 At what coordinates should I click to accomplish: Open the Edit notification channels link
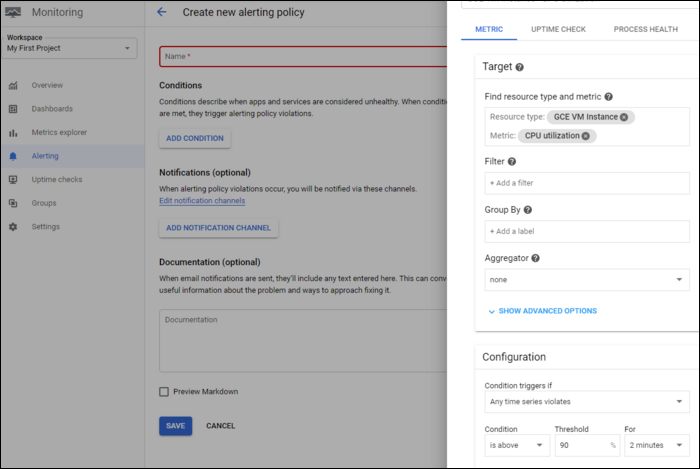point(202,201)
